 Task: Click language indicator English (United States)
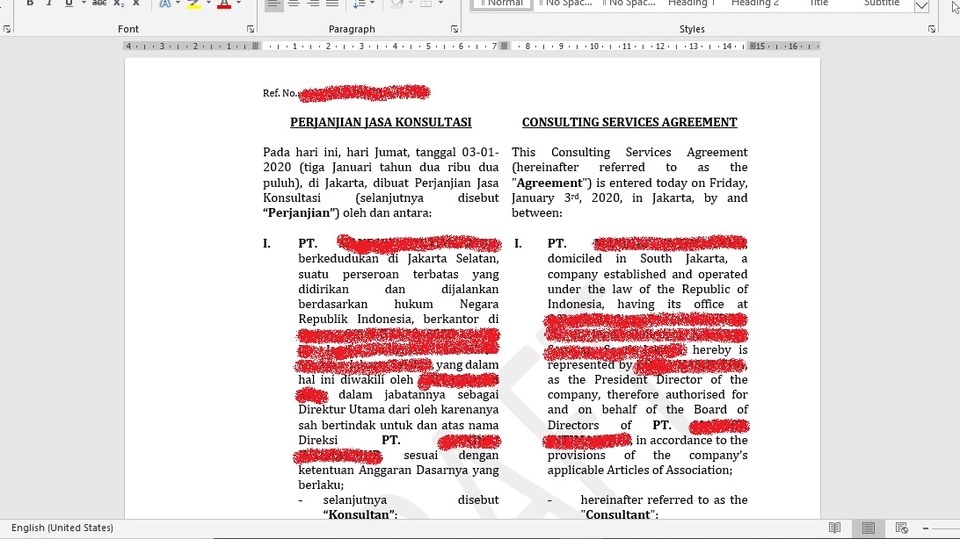(x=62, y=527)
